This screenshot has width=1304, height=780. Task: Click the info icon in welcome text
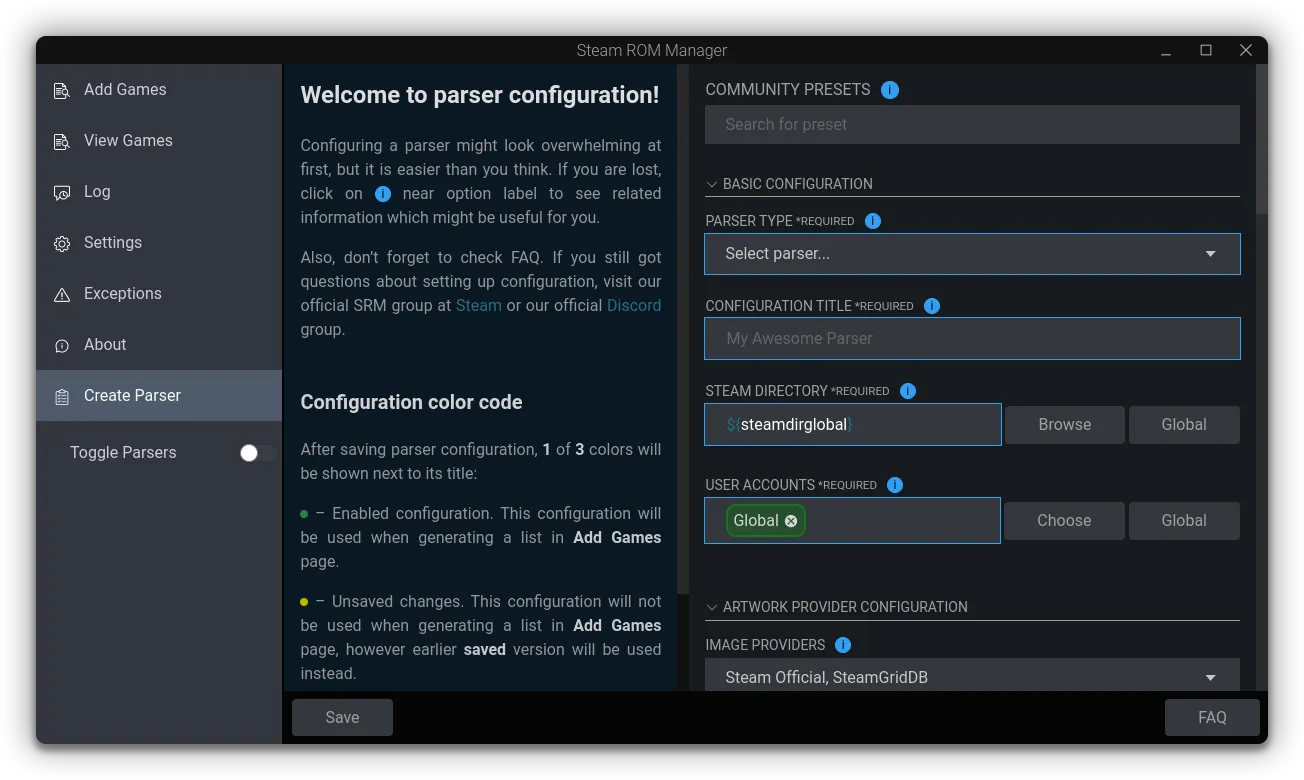tap(383, 194)
